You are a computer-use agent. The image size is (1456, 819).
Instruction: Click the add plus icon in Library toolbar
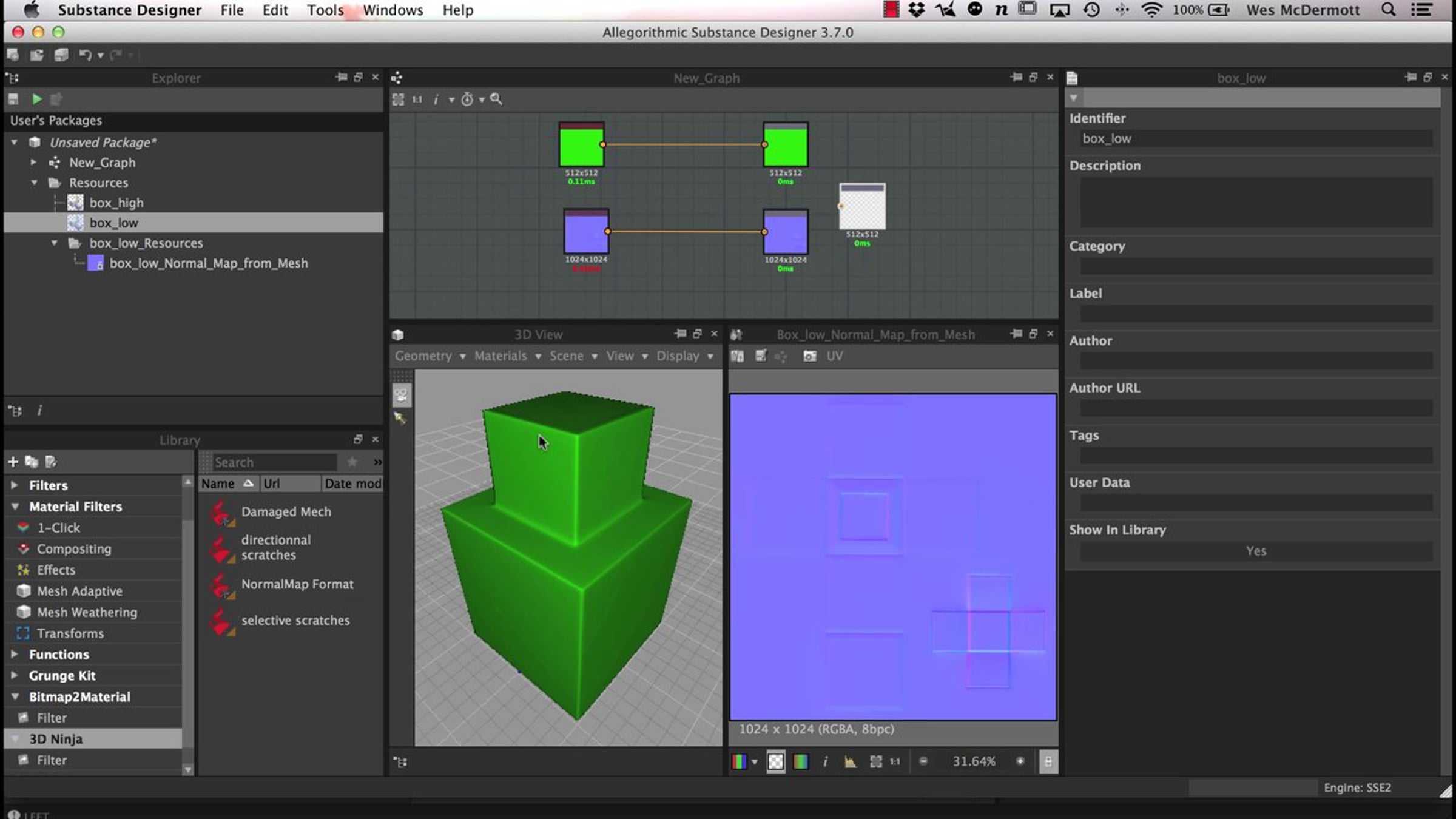pos(13,462)
